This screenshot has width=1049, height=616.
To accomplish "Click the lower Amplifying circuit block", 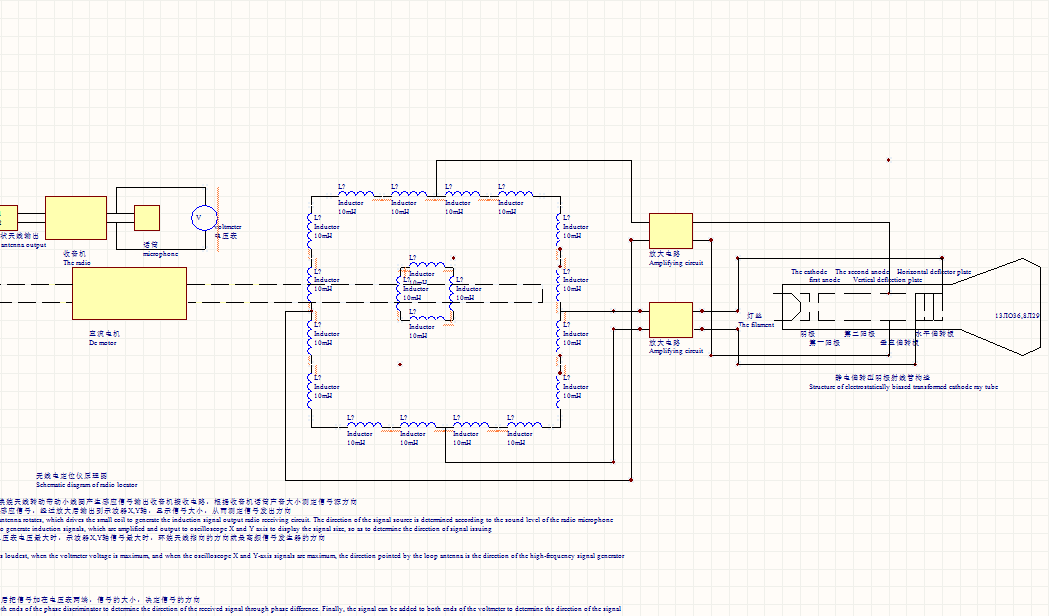I will coord(671,320).
